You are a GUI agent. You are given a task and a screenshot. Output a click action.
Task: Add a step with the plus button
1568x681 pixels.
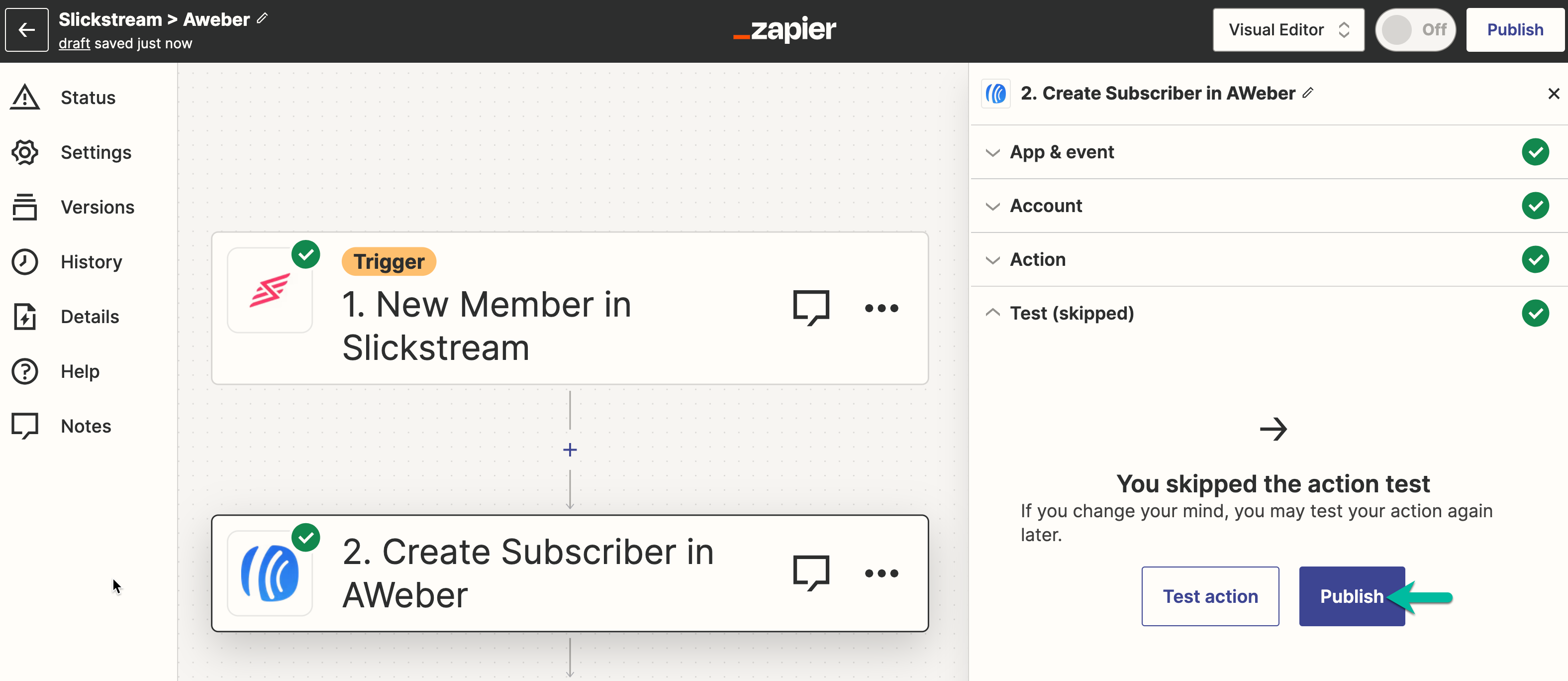click(570, 450)
